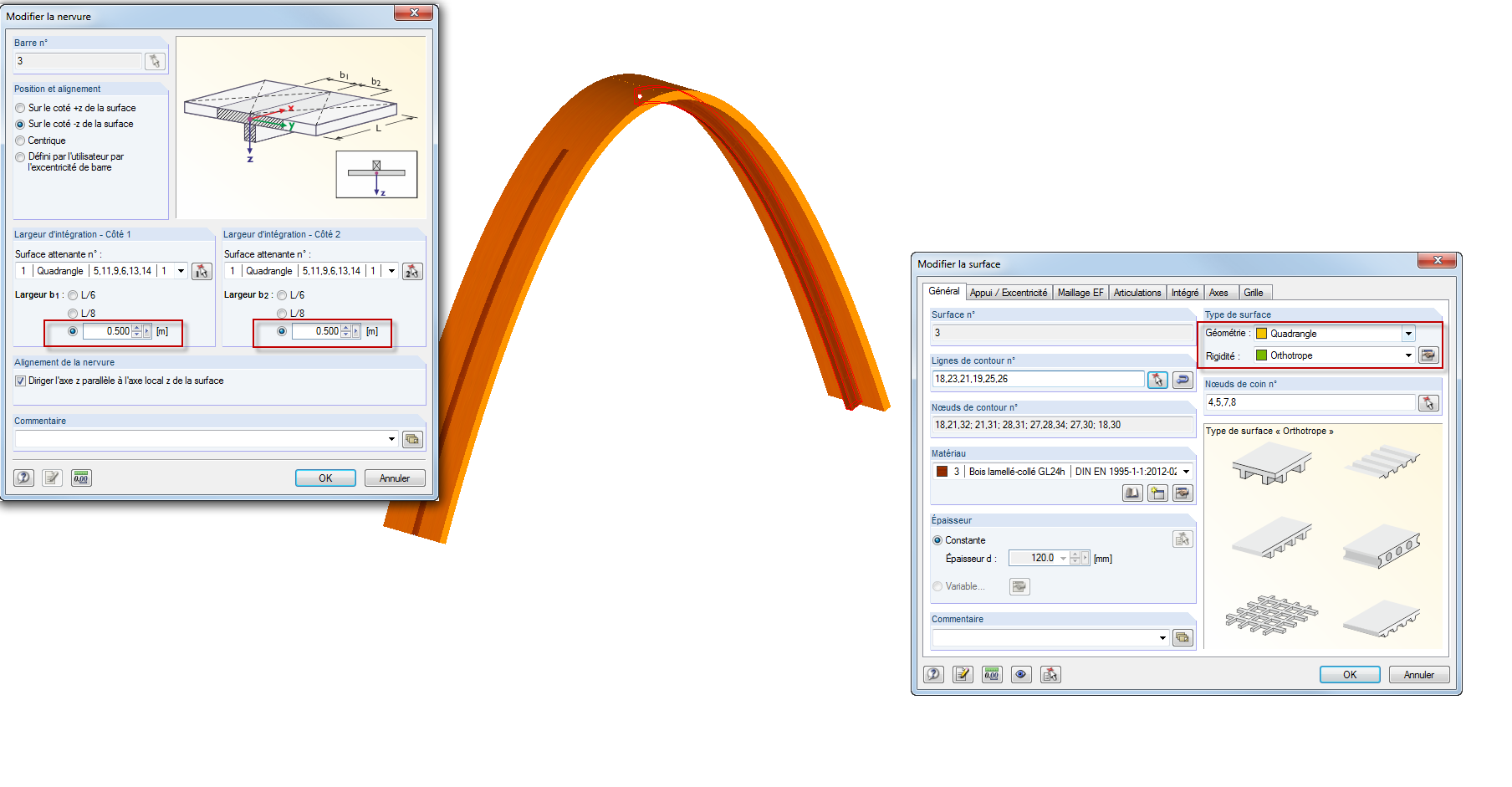Image resolution: width=1512 pixels, height=787 pixels.
Task: Switch to Appui / Excentricité tab
Action: (x=1009, y=293)
